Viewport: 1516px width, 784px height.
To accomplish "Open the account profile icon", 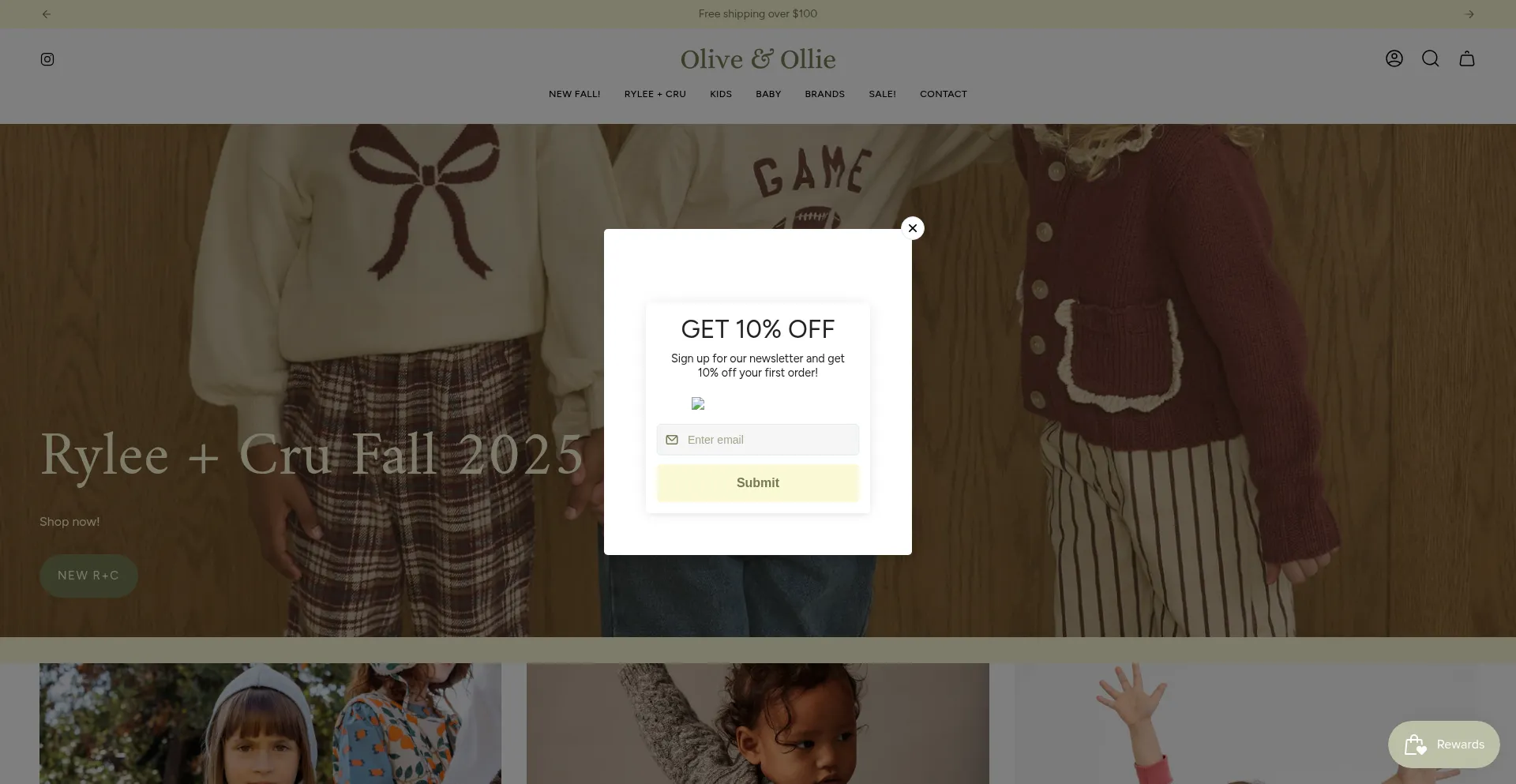I will pos(1394,58).
